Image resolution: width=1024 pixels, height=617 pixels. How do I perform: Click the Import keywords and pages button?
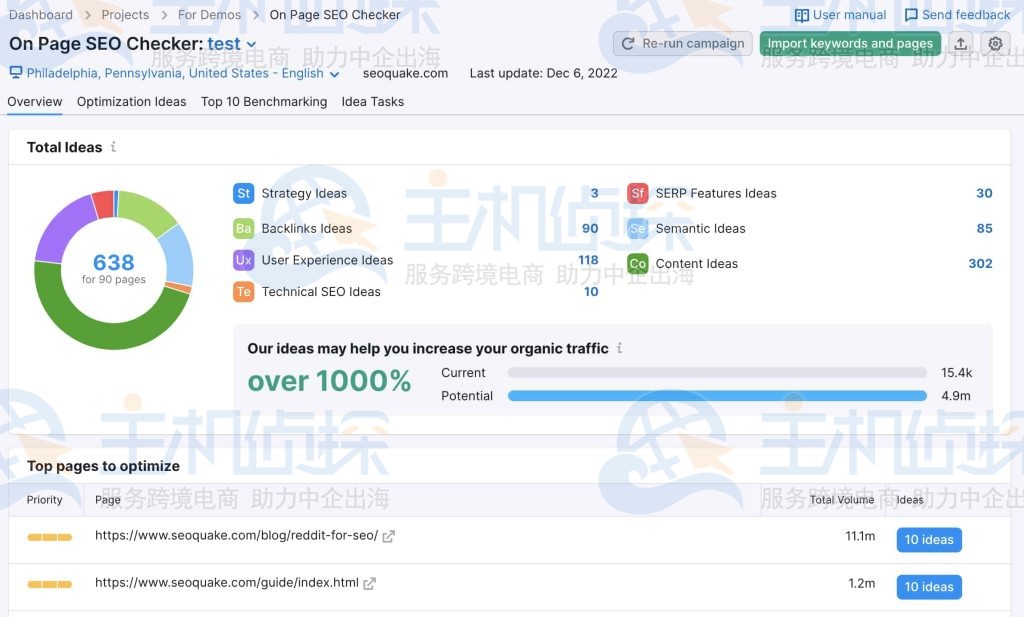(849, 43)
